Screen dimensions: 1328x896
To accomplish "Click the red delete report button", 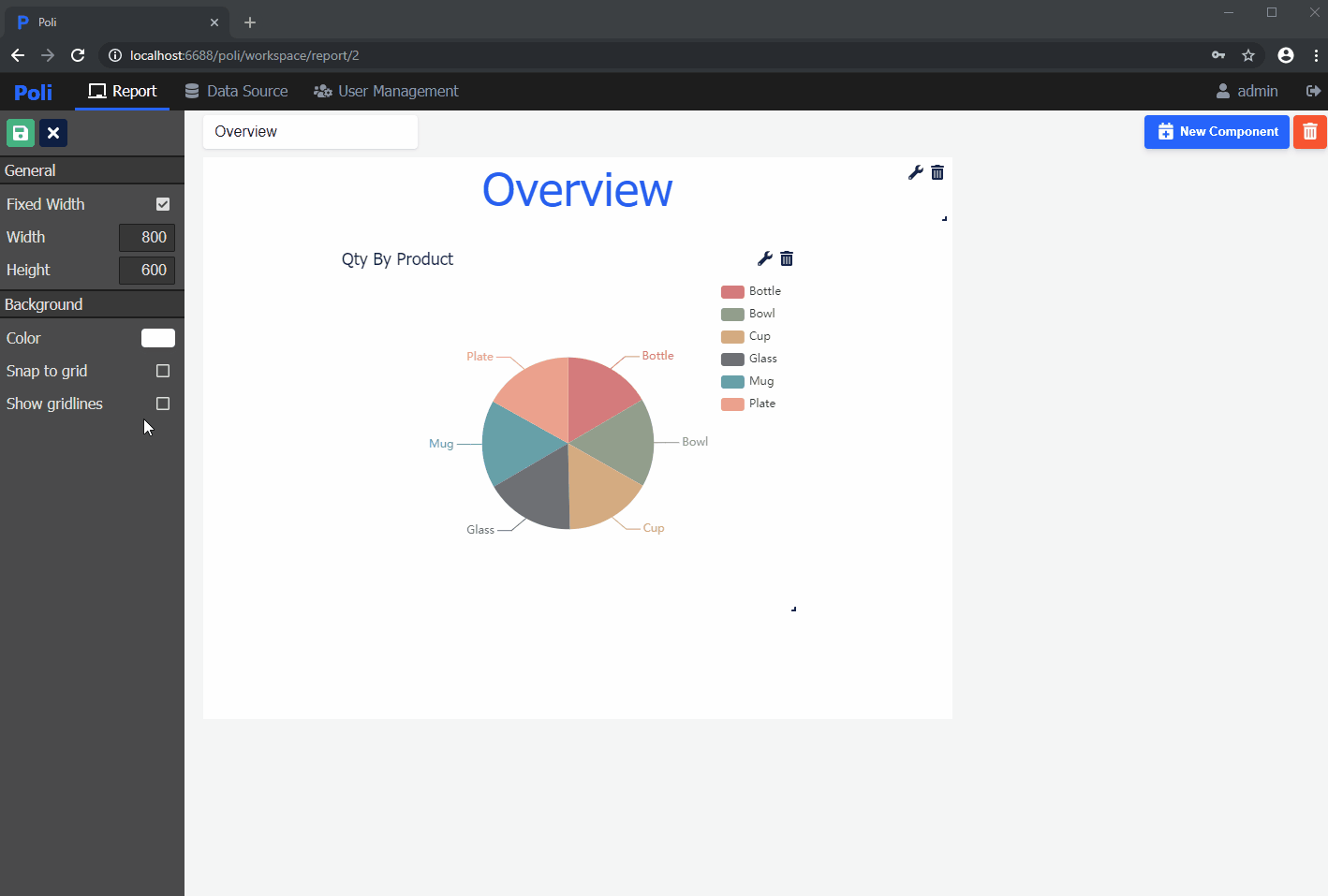I will [1309, 132].
